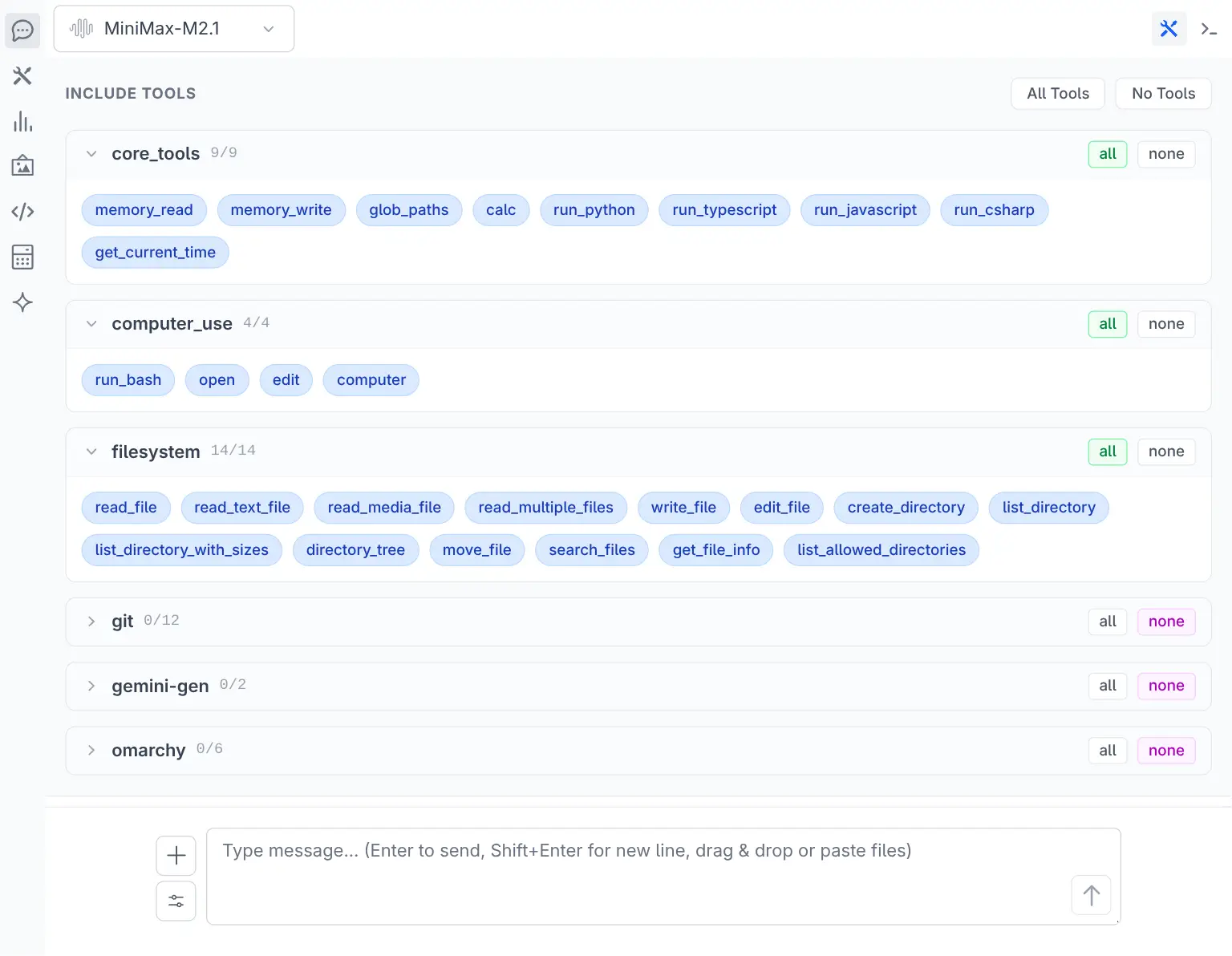1232x956 pixels.
Task: Click the sparkle star sidebar icon
Action: 22,302
